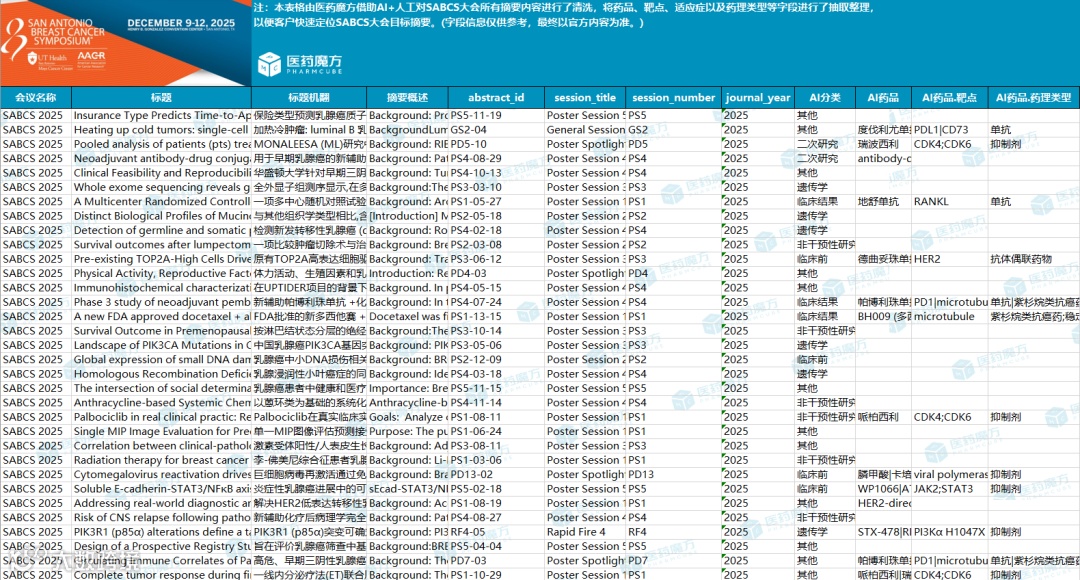Select the AI分类 column header
1080x580 pixels.
(x=824, y=97)
